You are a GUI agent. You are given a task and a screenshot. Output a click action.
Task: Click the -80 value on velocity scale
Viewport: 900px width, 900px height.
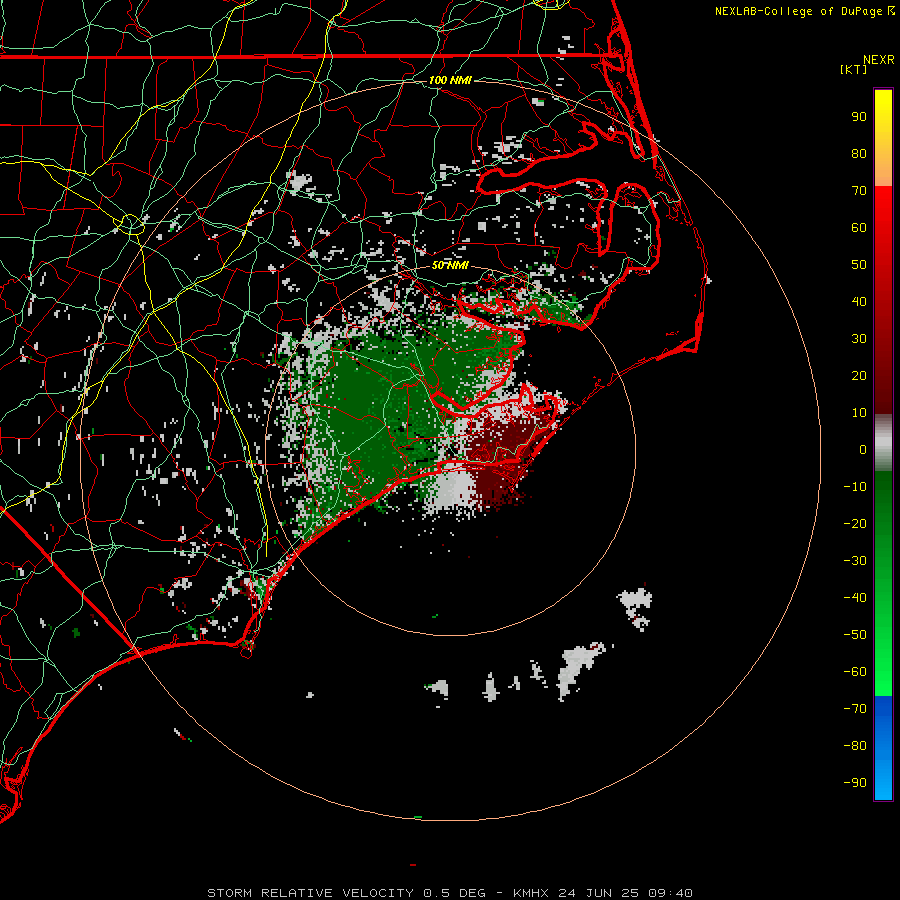(x=855, y=746)
